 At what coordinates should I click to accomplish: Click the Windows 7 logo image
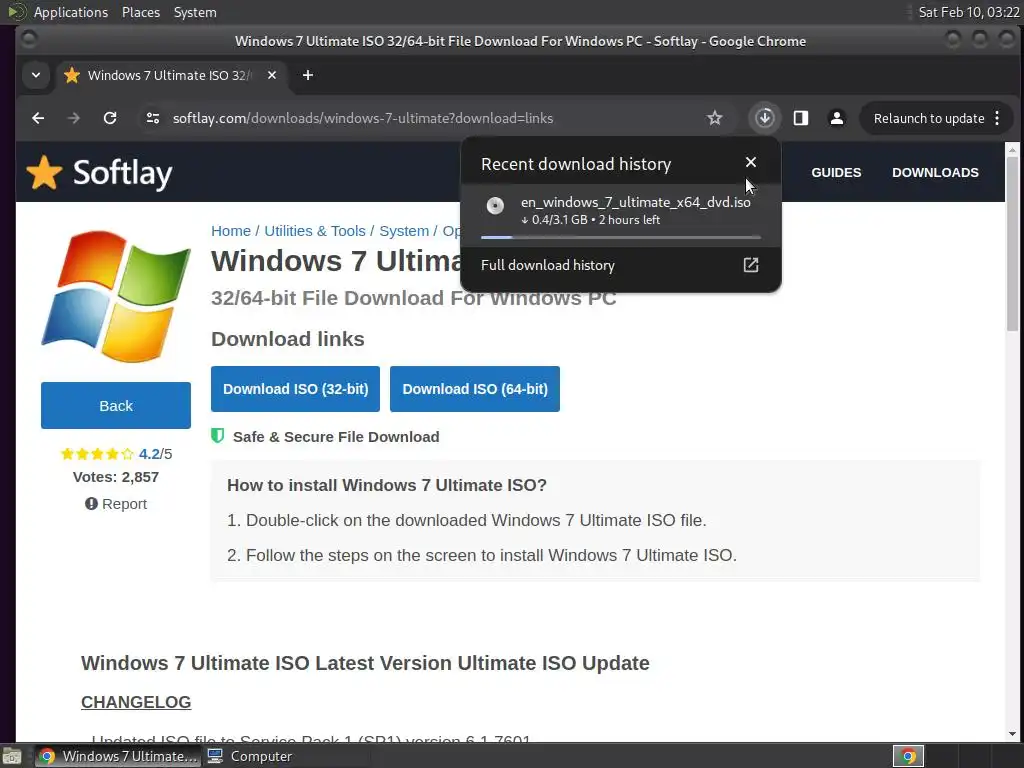click(x=116, y=296)
